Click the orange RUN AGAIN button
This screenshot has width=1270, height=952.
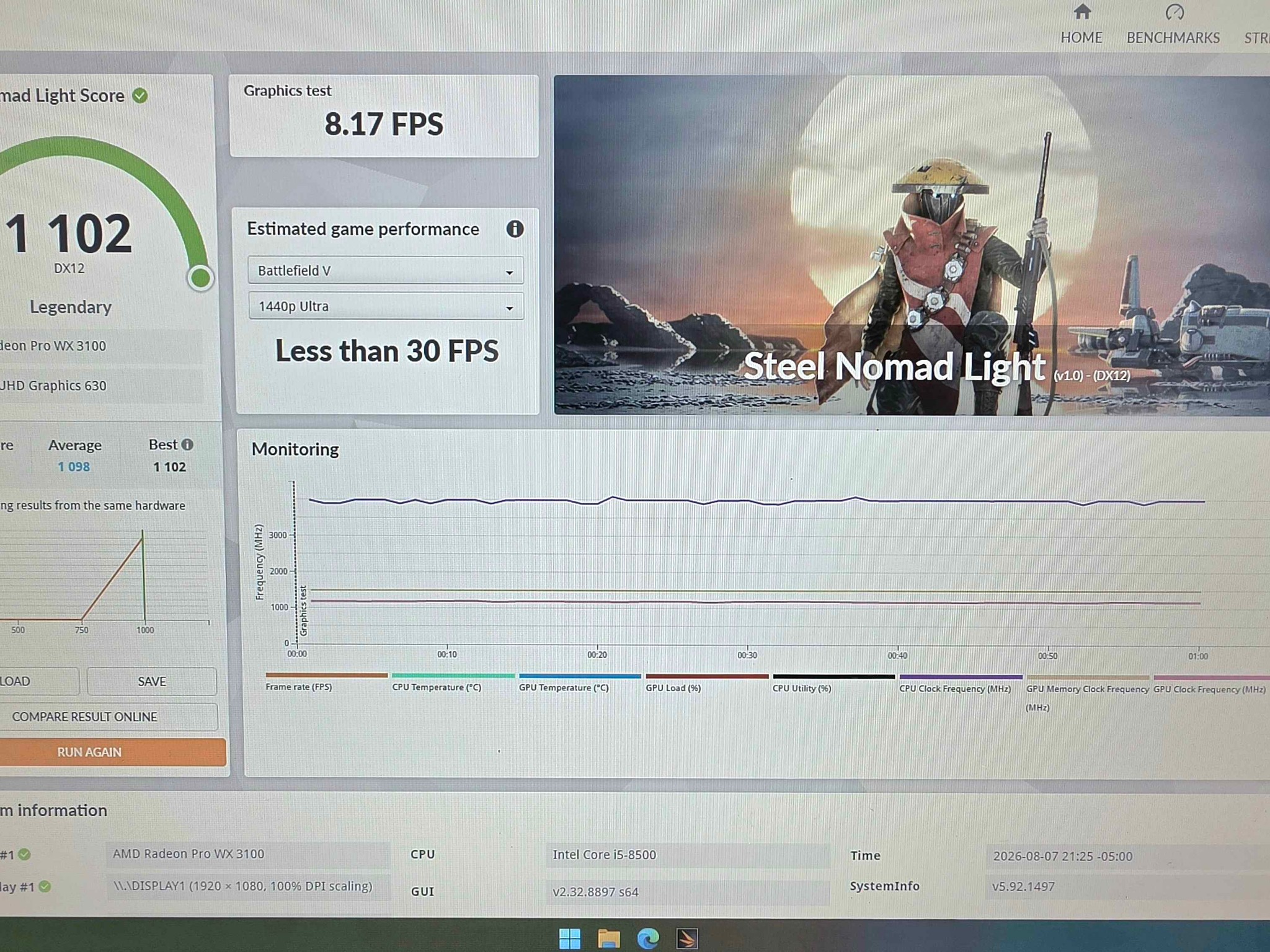coord(112,752)
